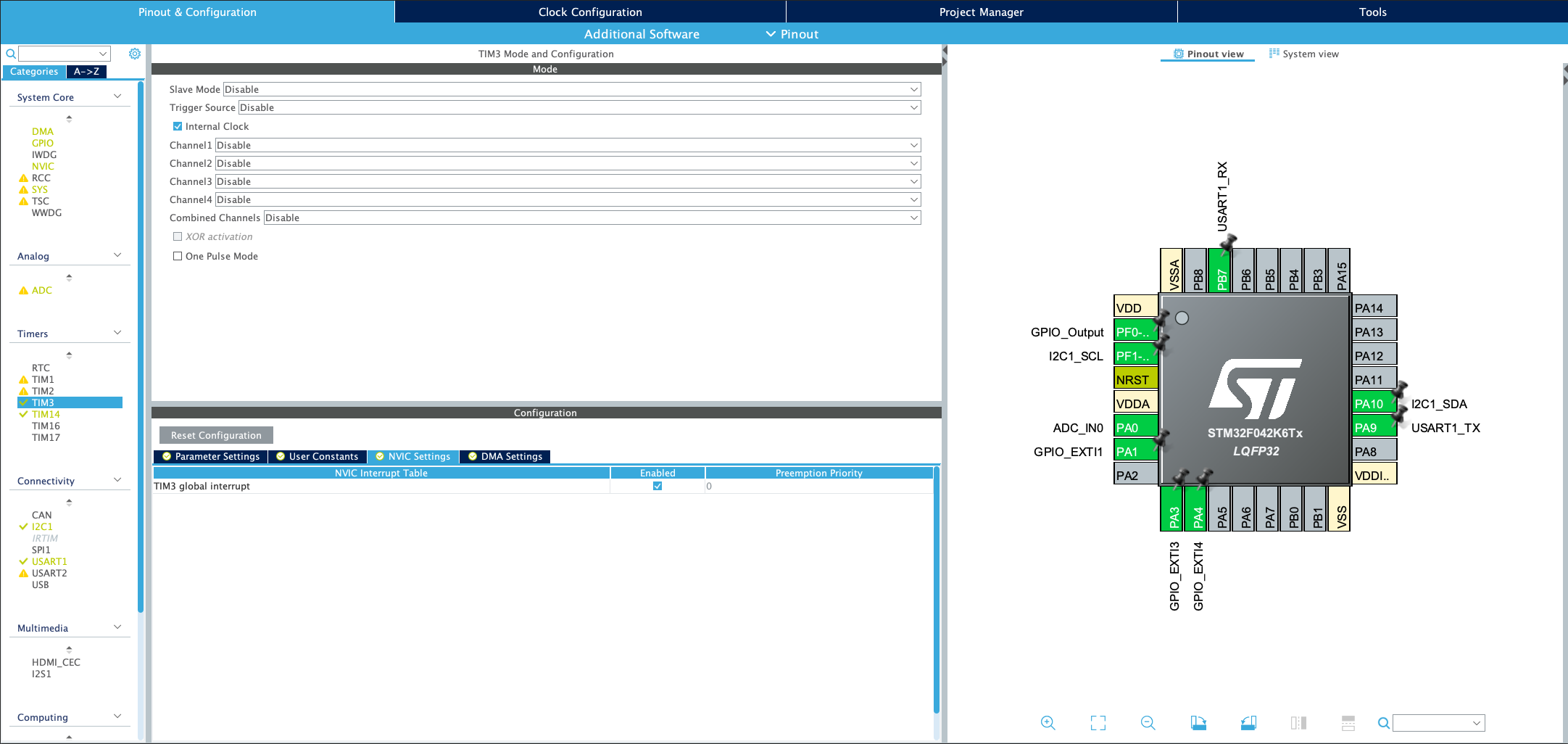Fit the chip pinout to the view
Viewport: 1568px width, 744px height.
[1098, 723]
